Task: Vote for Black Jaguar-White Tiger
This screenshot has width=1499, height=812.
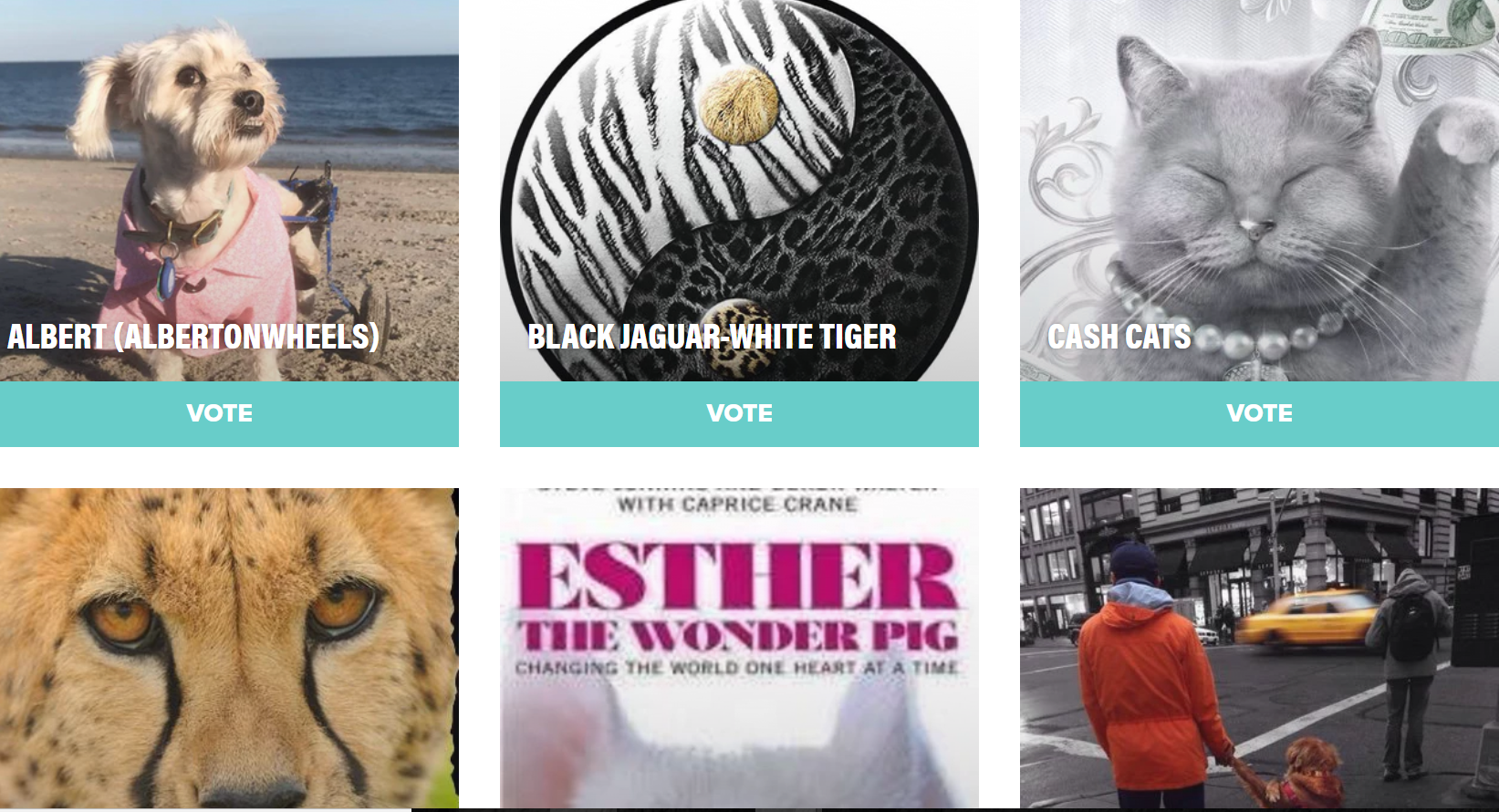Action: click(x=739, y=413)
